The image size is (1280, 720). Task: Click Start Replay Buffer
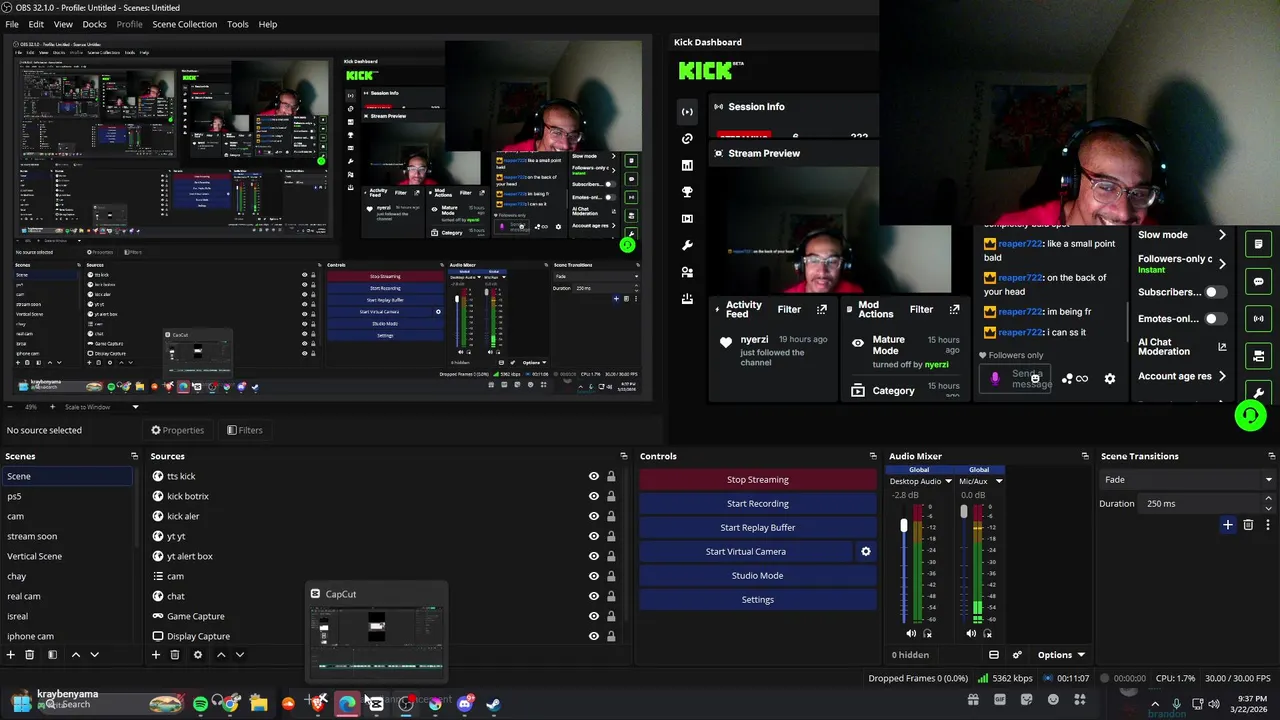click(x=757, y=528)
